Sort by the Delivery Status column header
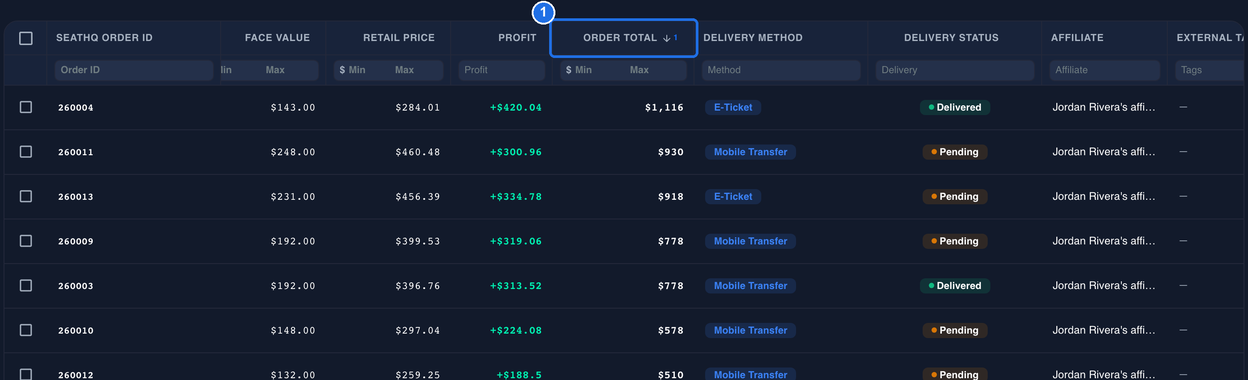Image resolution: width=1248 pixels, height=380 pixels. coord(951,38)
